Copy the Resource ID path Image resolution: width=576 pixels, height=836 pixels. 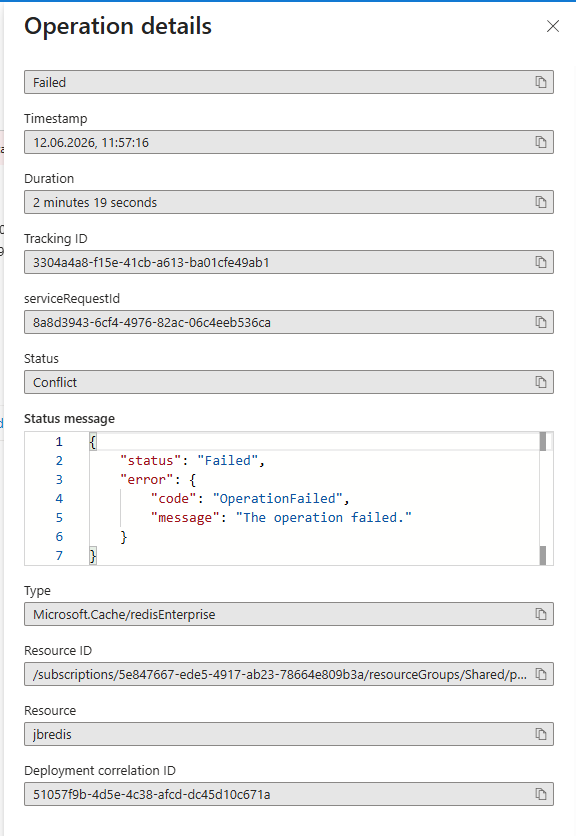541,674
